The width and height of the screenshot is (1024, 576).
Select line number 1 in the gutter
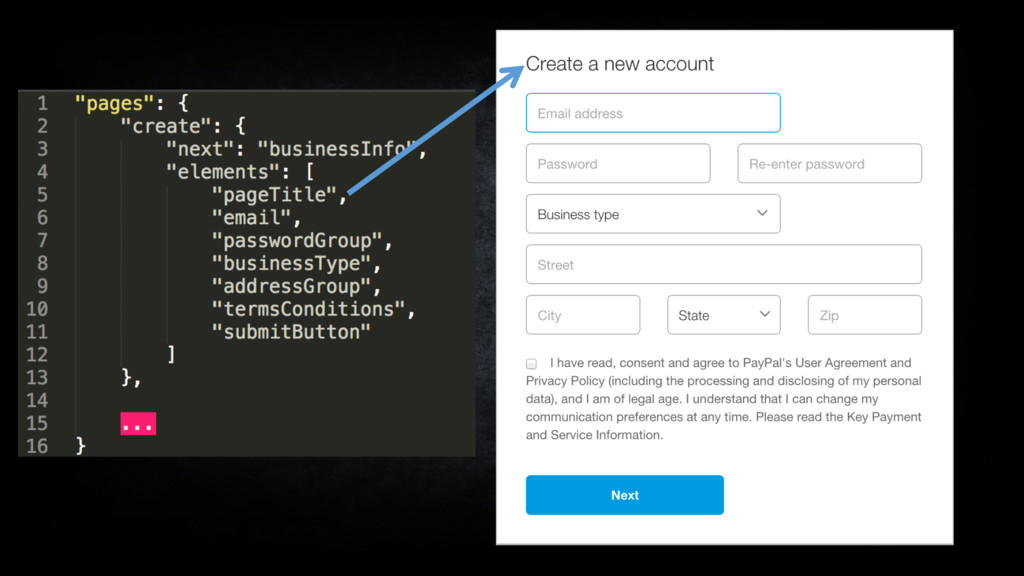[42, 103]
